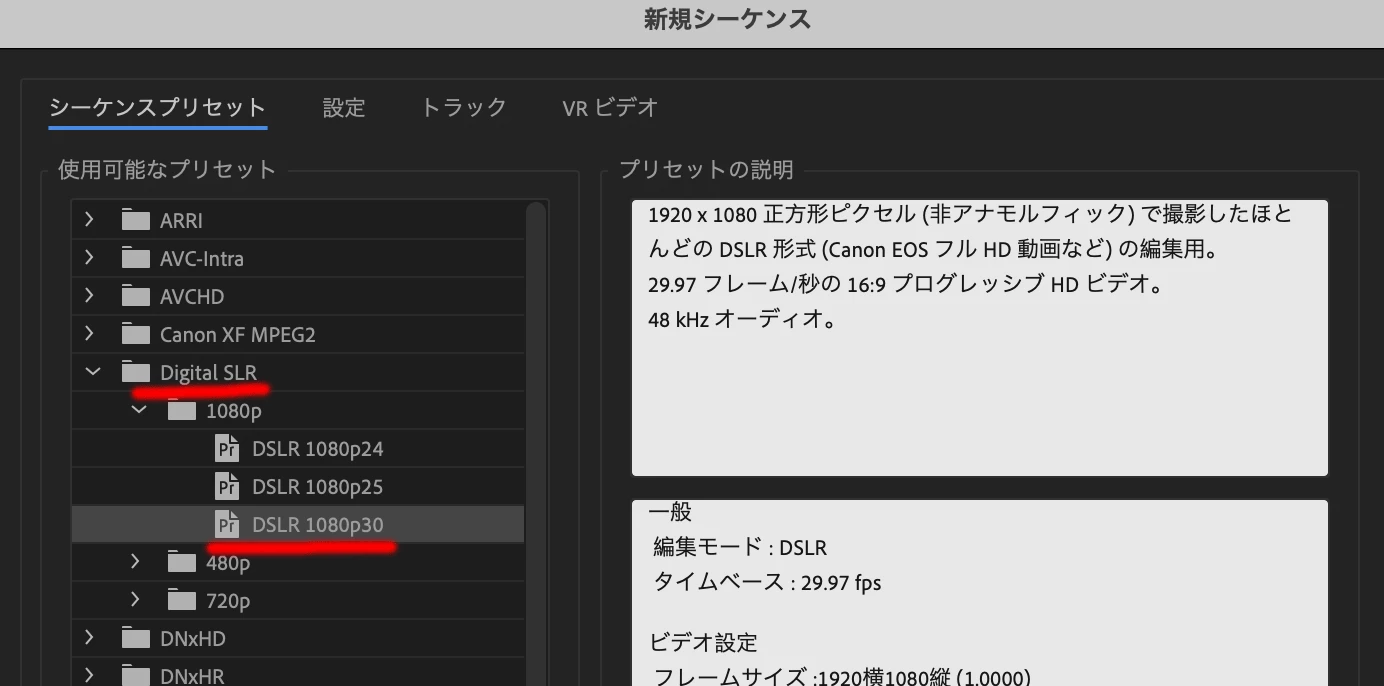Click the AVCHD folder icon
The height and width of the screenshot is (686, 1384).
[x=135, y=296]
